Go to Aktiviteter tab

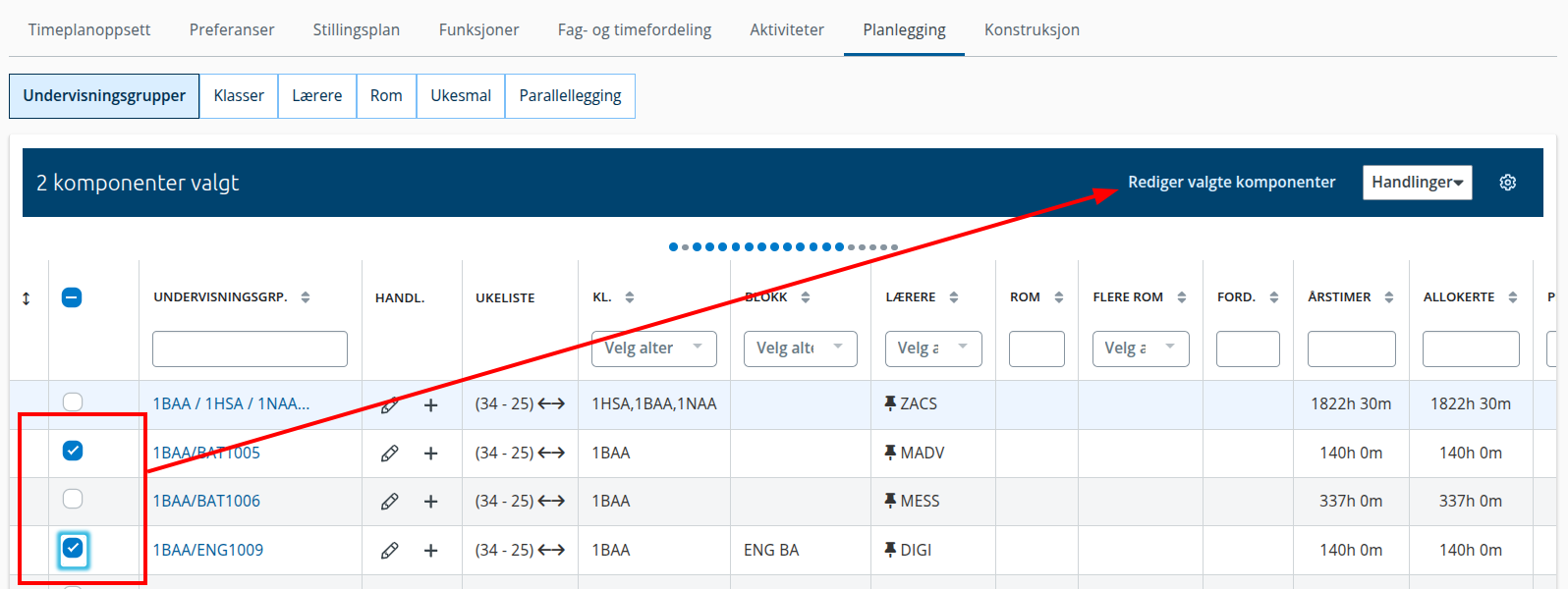(787, 29)
